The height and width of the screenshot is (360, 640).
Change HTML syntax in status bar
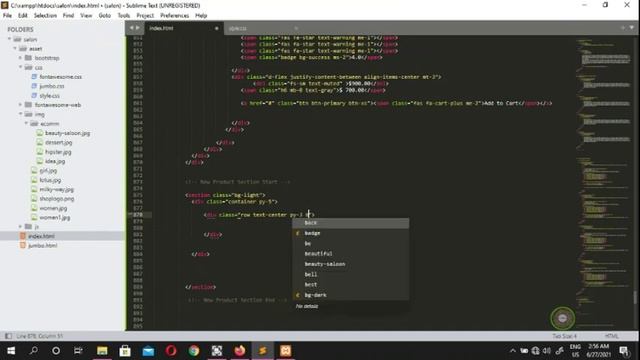point(611,336)
